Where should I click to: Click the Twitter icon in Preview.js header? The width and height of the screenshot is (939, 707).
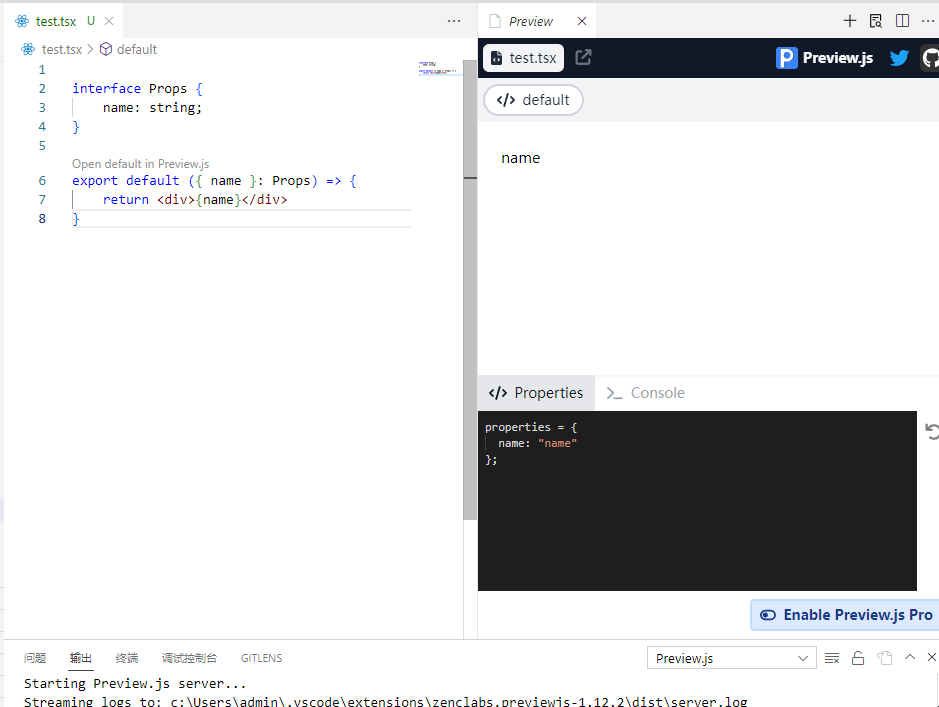899,57
